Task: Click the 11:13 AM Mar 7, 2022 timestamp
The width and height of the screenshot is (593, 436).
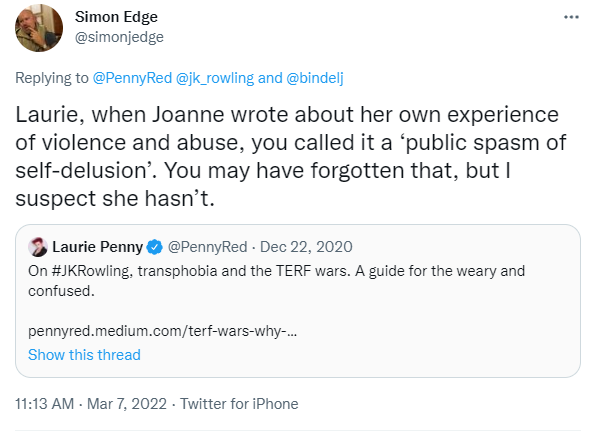Action: point(91,404)
